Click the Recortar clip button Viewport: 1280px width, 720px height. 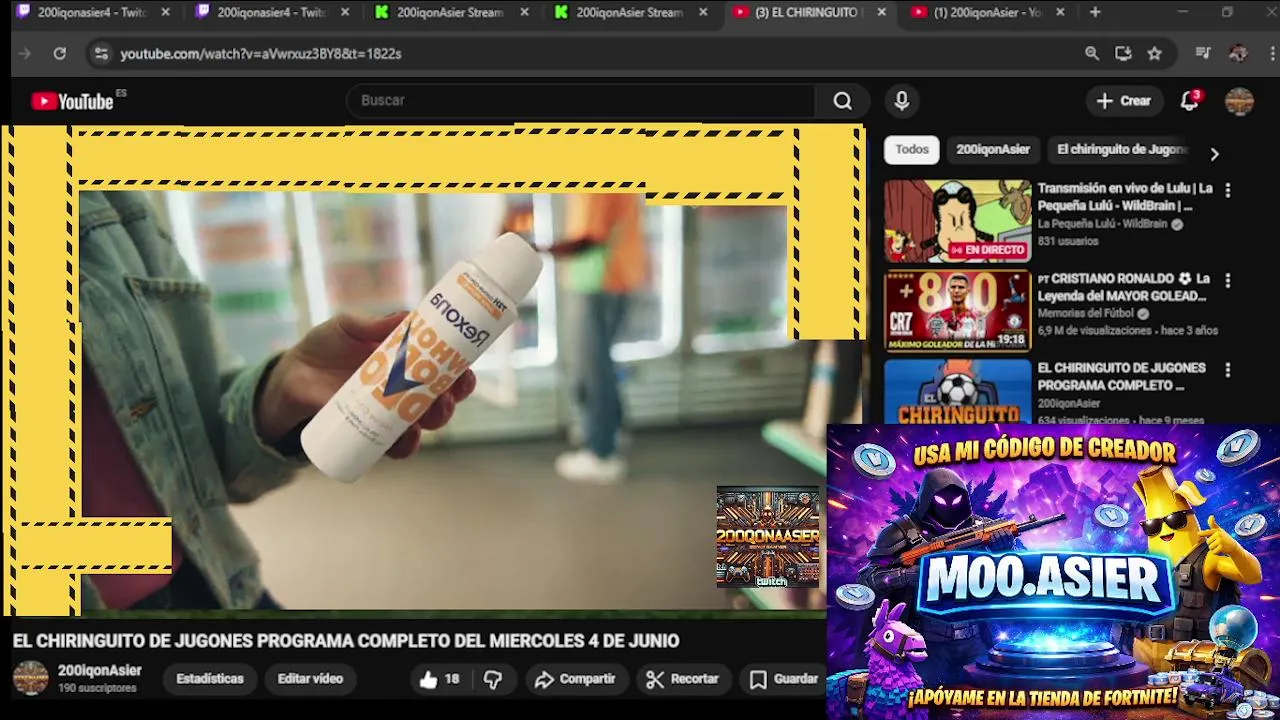683,679
